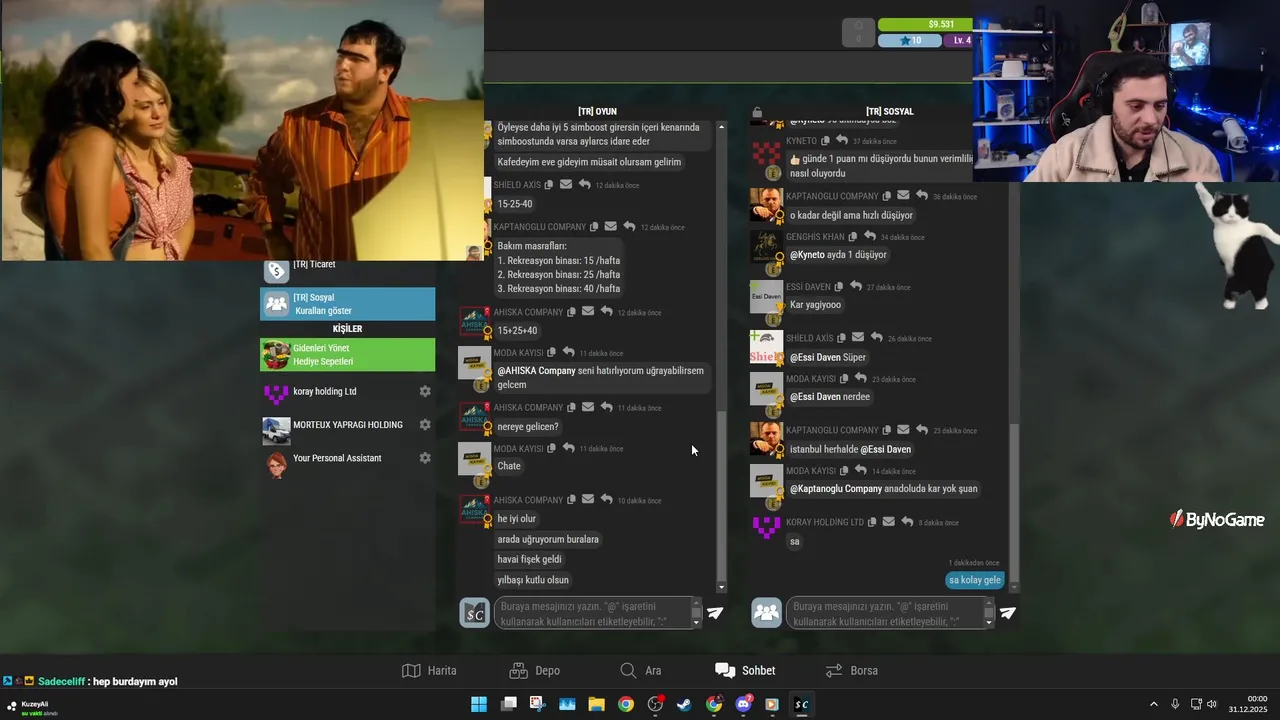Copy Shield Axis's 15-25-40 message

[x=549, y=185]
